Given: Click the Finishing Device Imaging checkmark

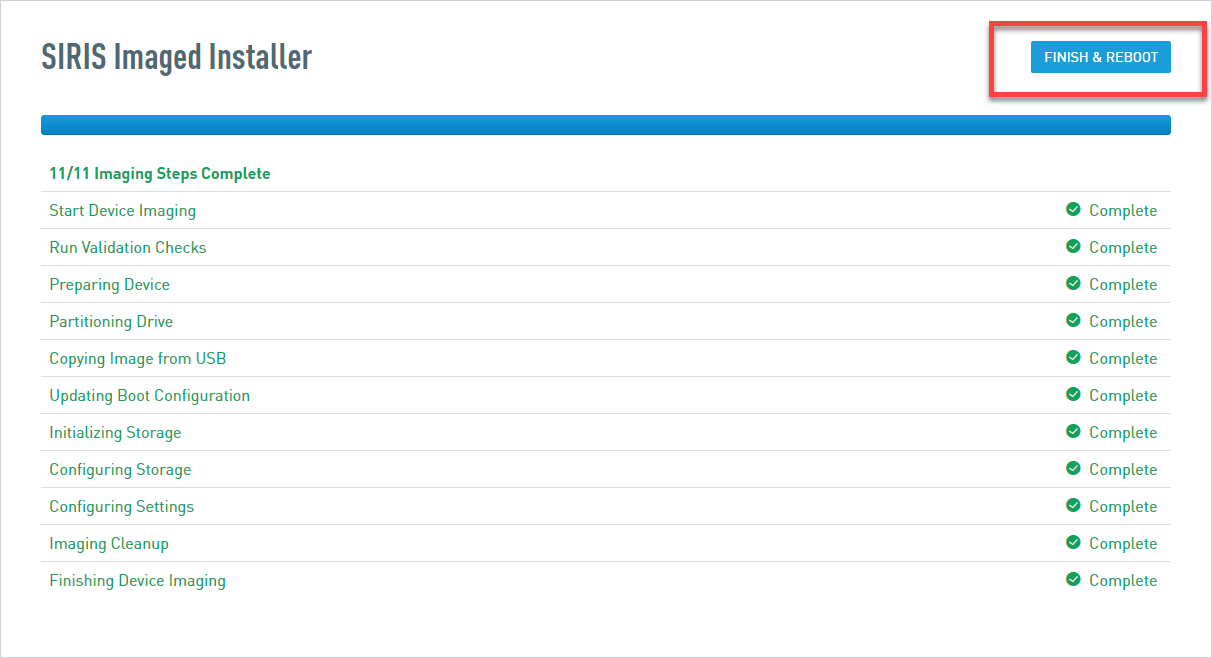Looking at the screenshot, I should click(1073, 580).
